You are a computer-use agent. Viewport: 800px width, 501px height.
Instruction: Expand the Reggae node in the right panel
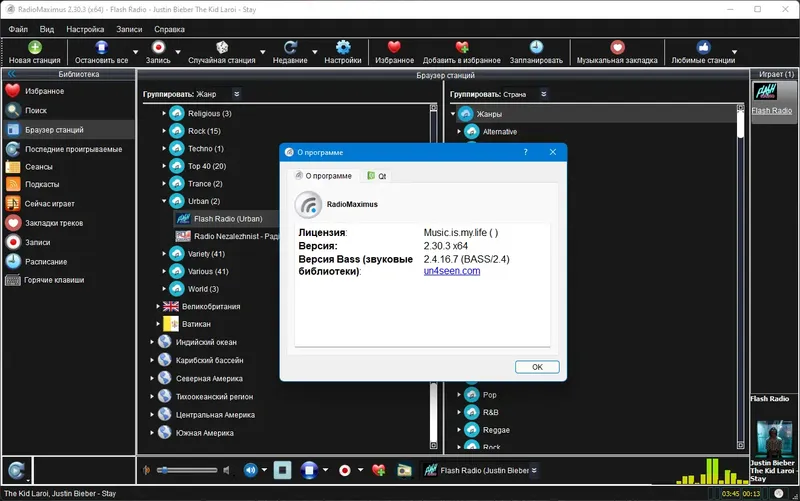(459, 430)
